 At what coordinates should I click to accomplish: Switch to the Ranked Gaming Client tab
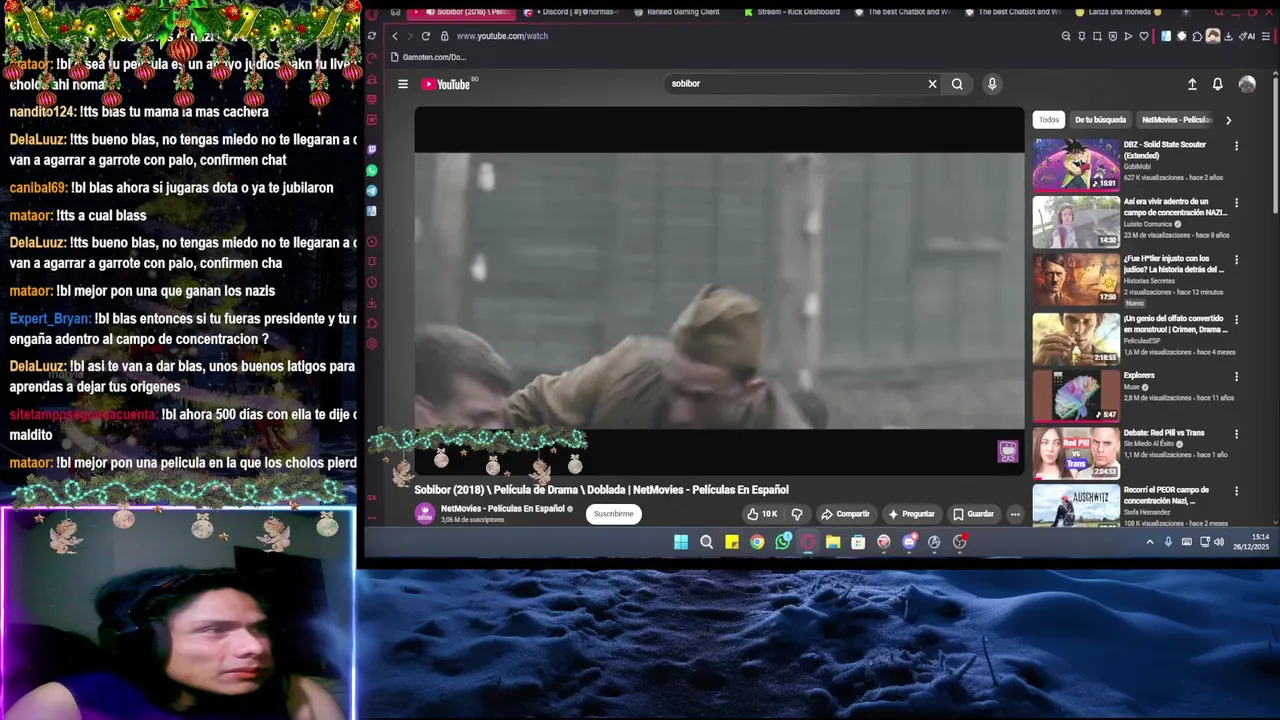[677, 12]
